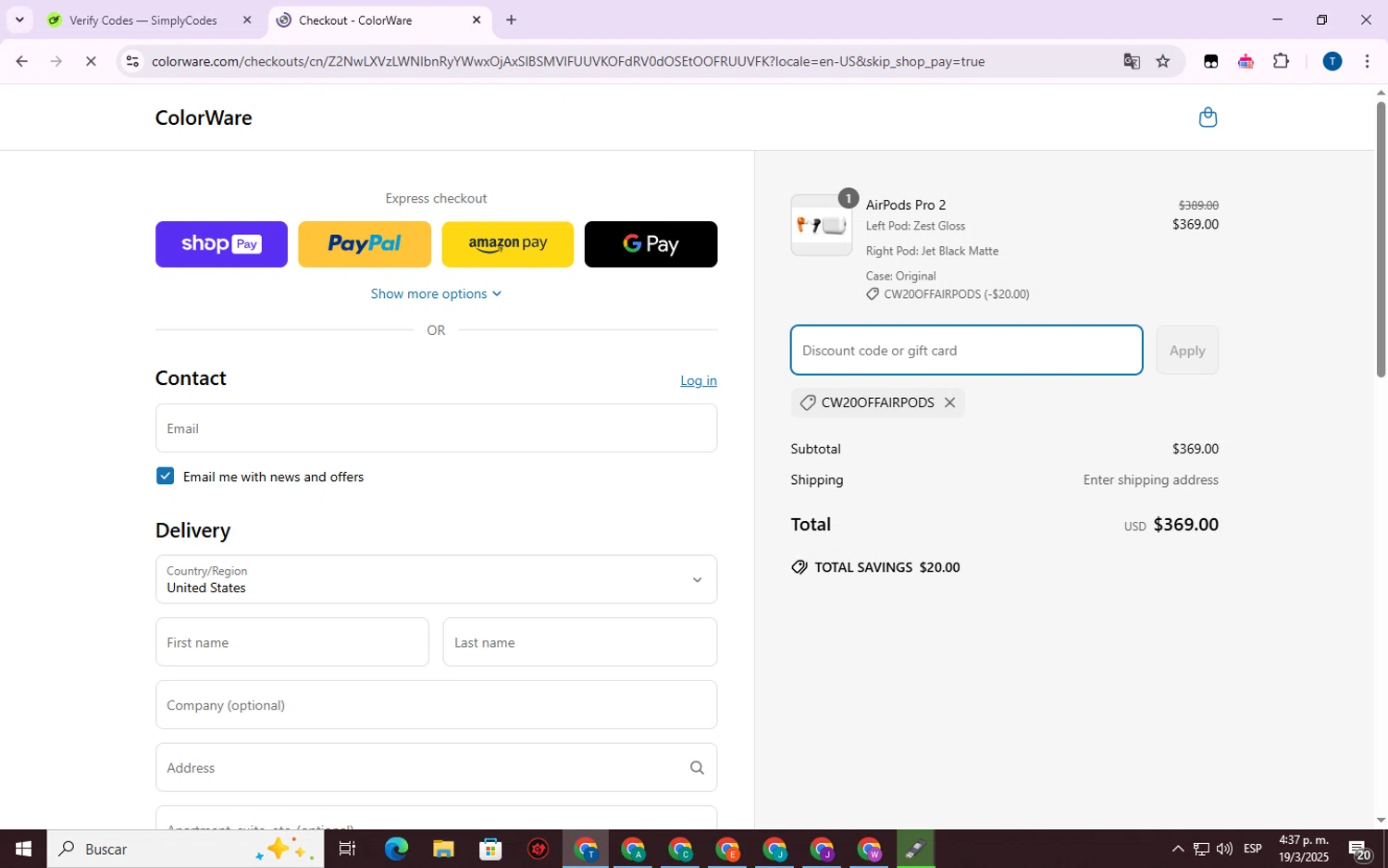Open the shopping bag cart icon
The width and height of the screenshot is (1388, 868).
click(x=1208, y=118)
